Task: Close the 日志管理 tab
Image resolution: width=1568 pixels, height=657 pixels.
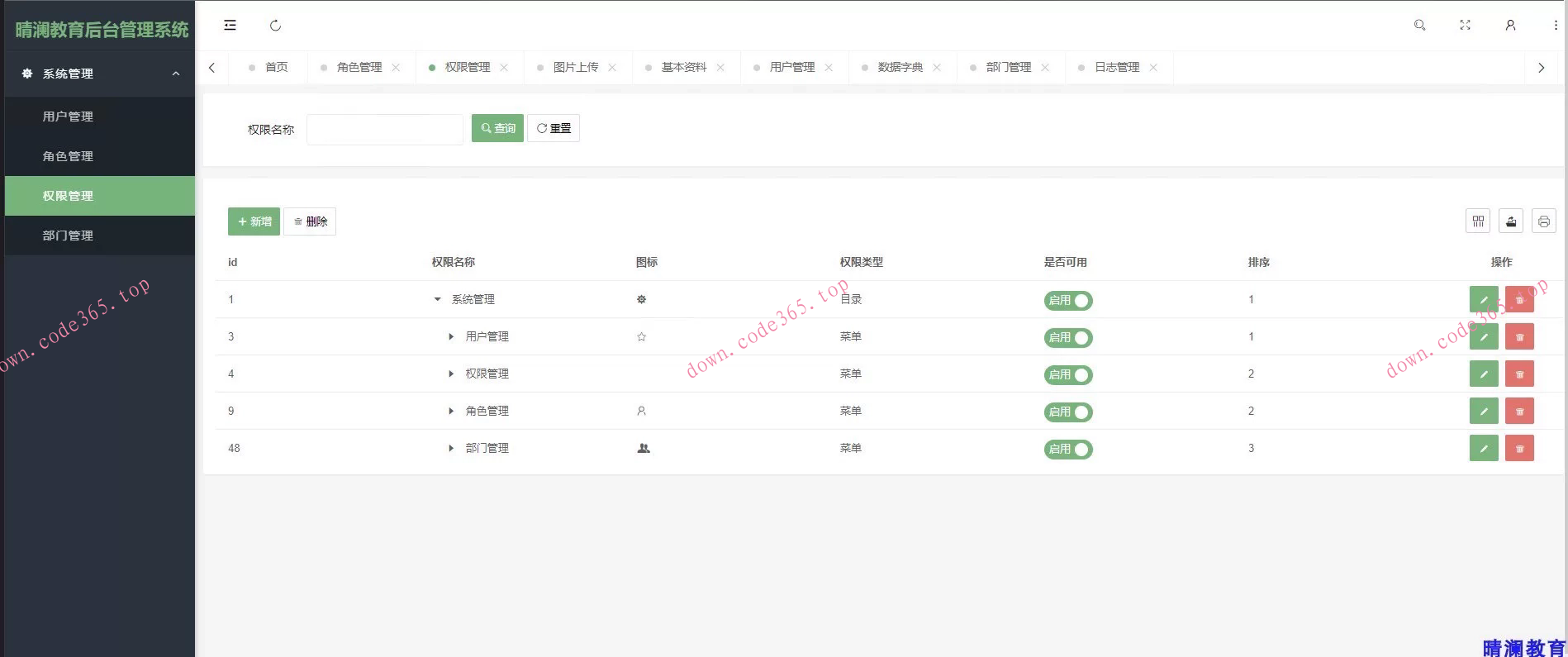Action: (x=1153, y=68)
